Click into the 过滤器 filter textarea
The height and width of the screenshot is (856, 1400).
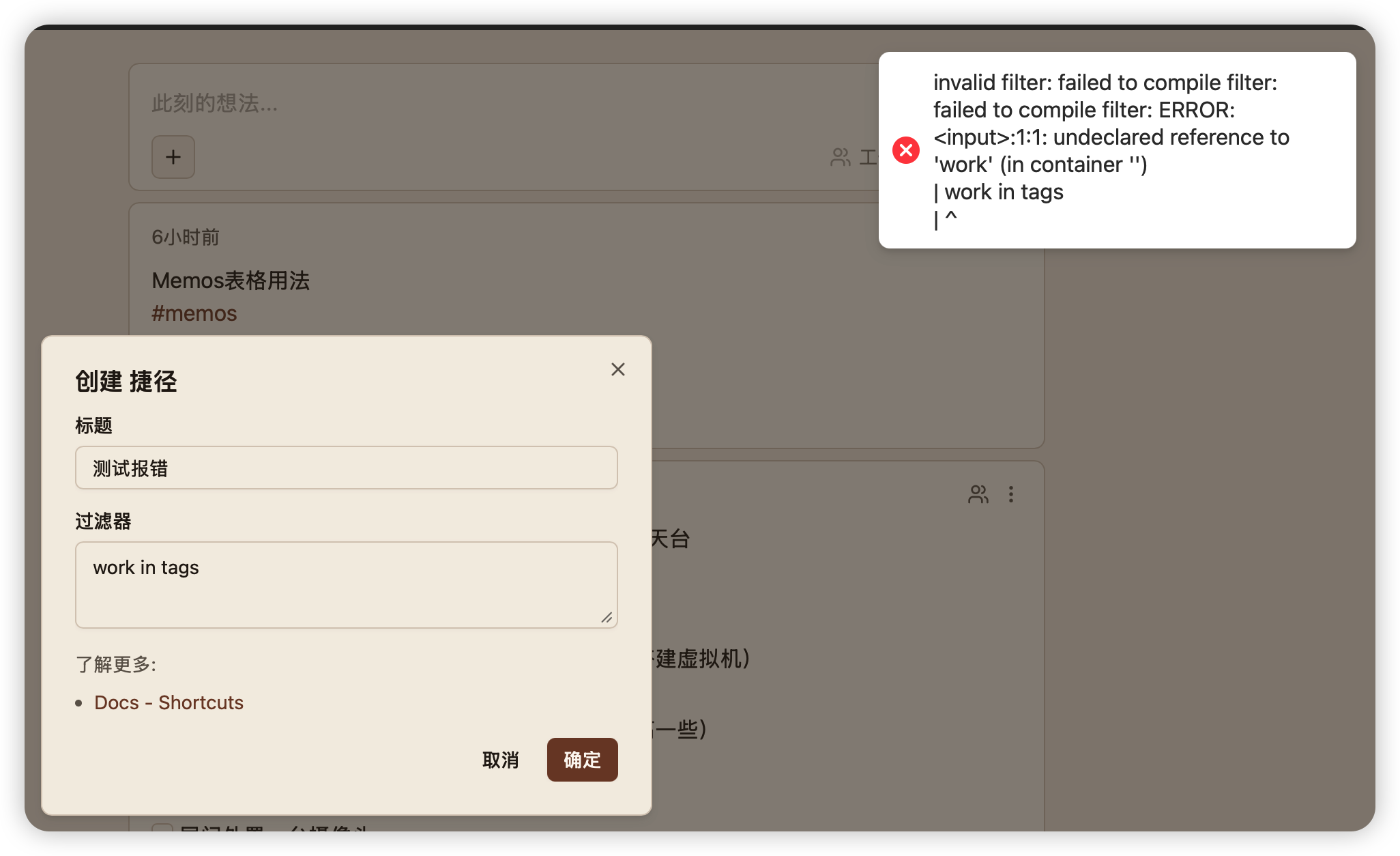click(346, 584)
